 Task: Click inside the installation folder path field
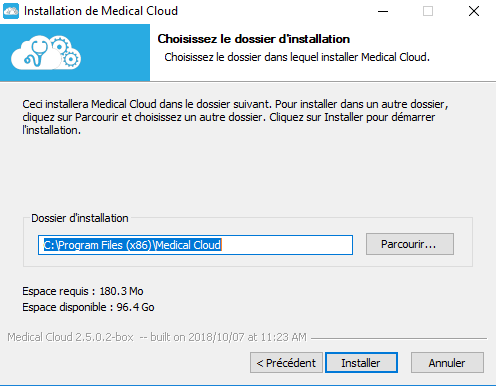click(x=195, y=245)
